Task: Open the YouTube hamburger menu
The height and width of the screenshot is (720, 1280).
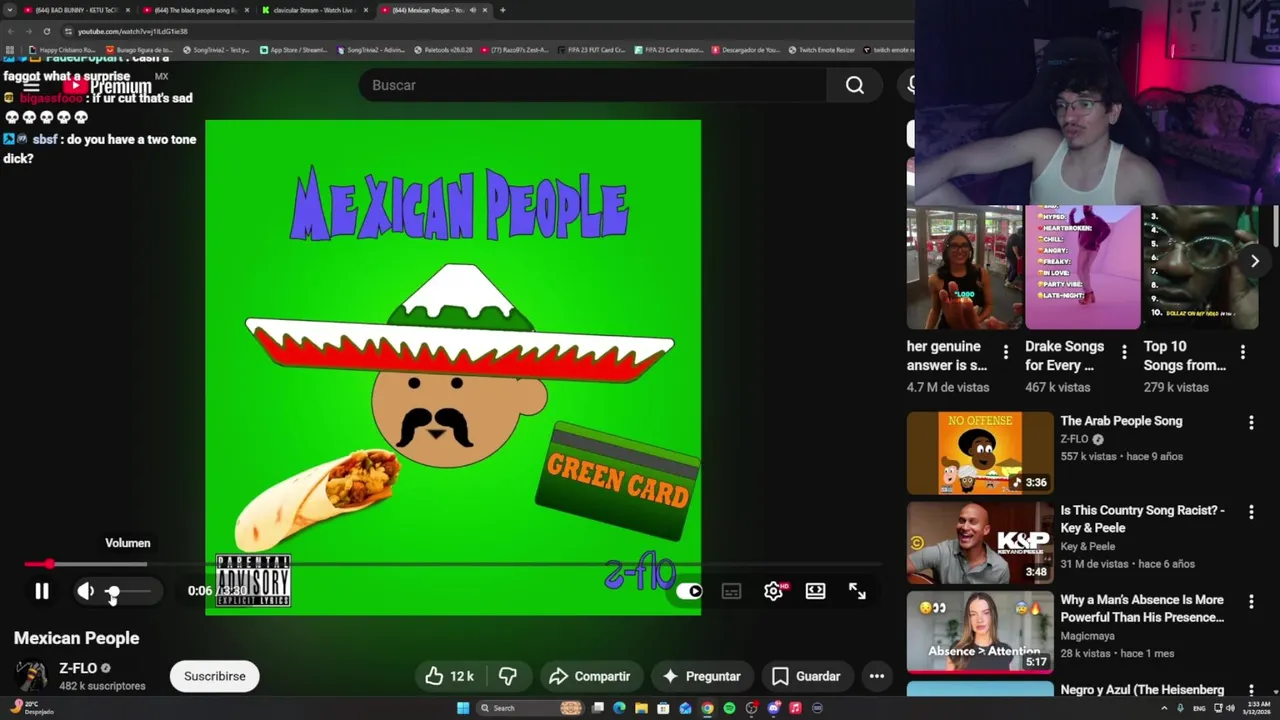Action: pos(31,86)
